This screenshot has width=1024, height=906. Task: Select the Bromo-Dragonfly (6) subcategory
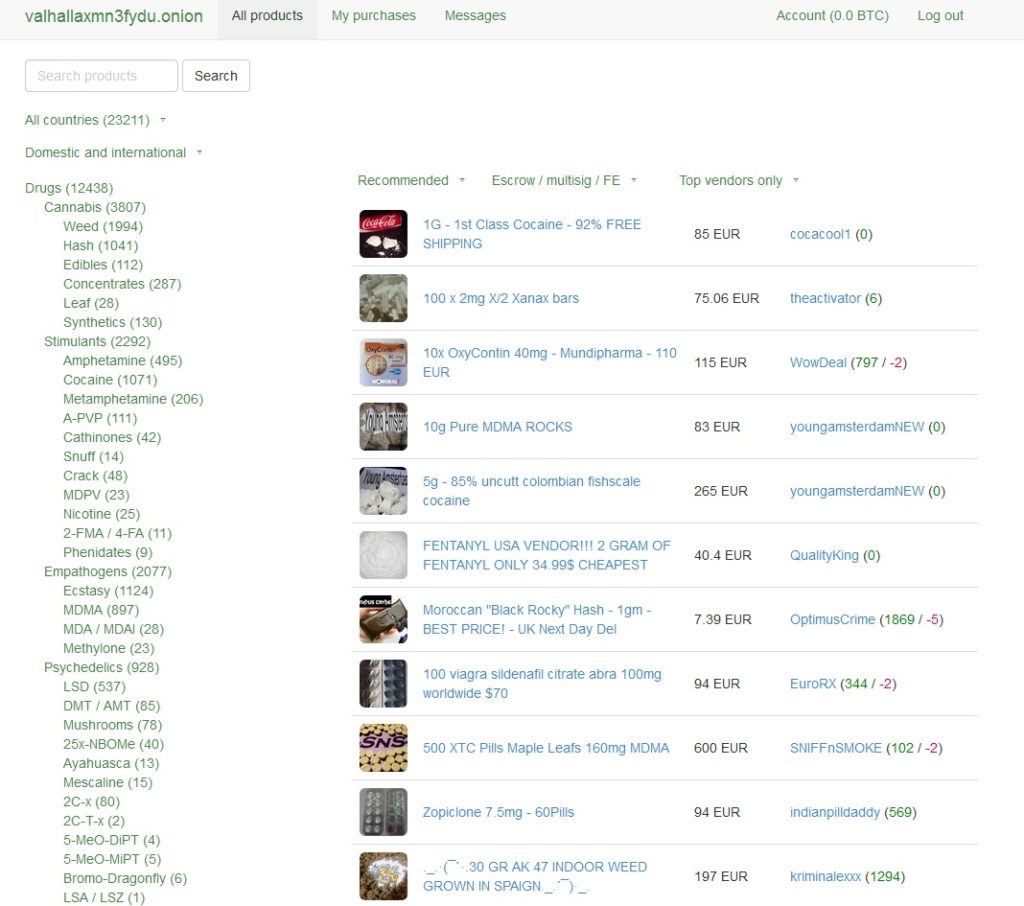click(x=125, y=879)
